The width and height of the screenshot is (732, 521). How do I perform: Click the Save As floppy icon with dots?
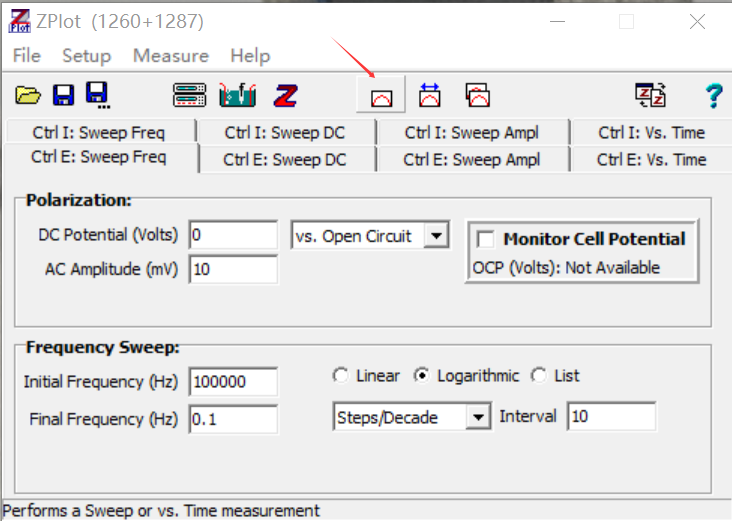coord(98,96)
